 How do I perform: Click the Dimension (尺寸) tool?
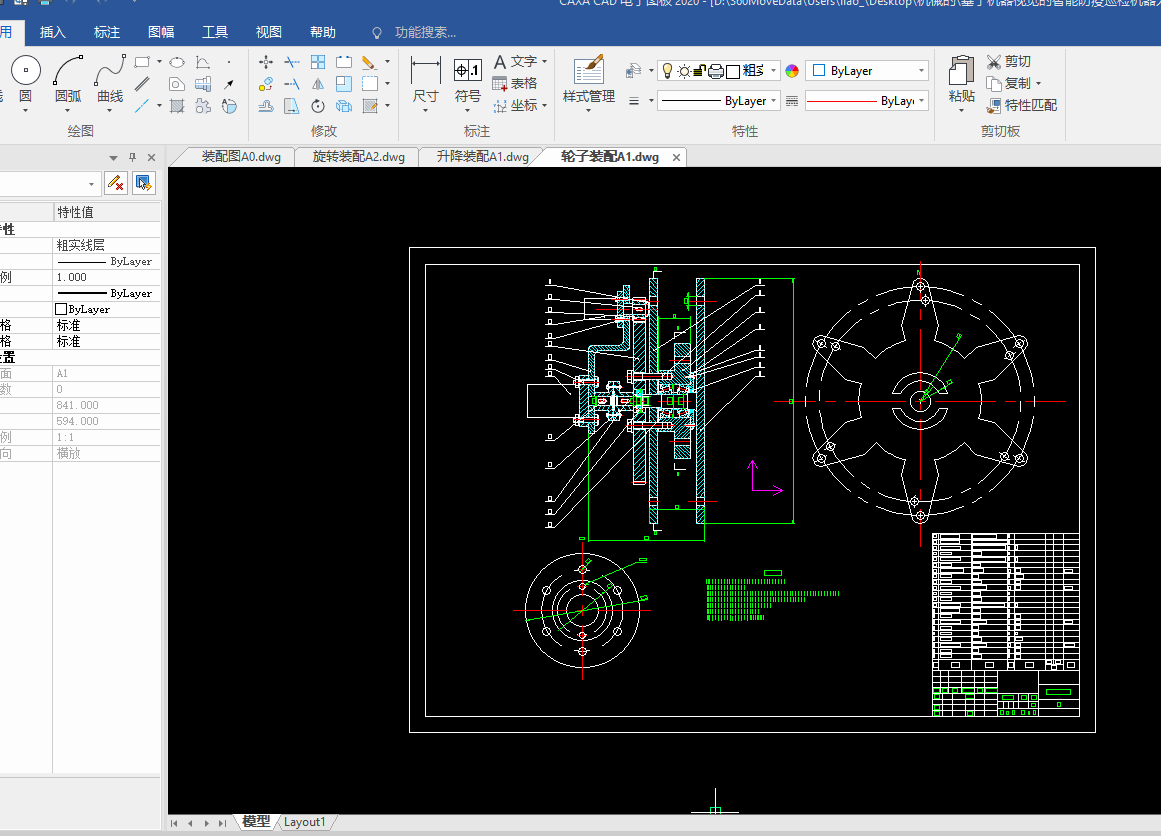click(426, 80)
